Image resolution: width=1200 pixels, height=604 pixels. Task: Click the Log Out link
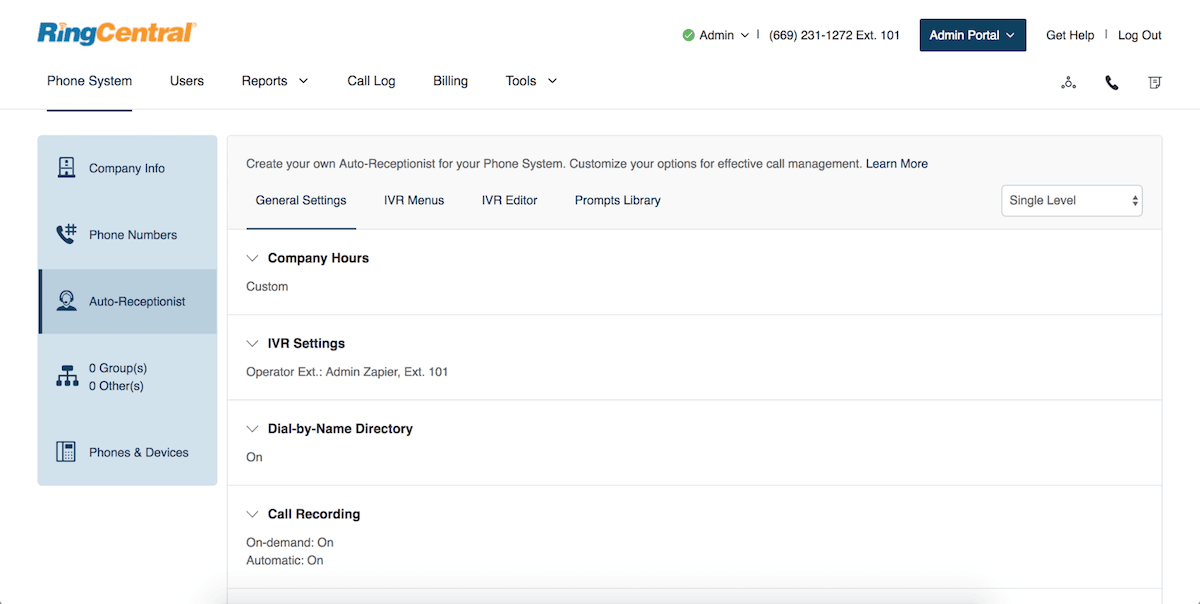click(1140, 35)
